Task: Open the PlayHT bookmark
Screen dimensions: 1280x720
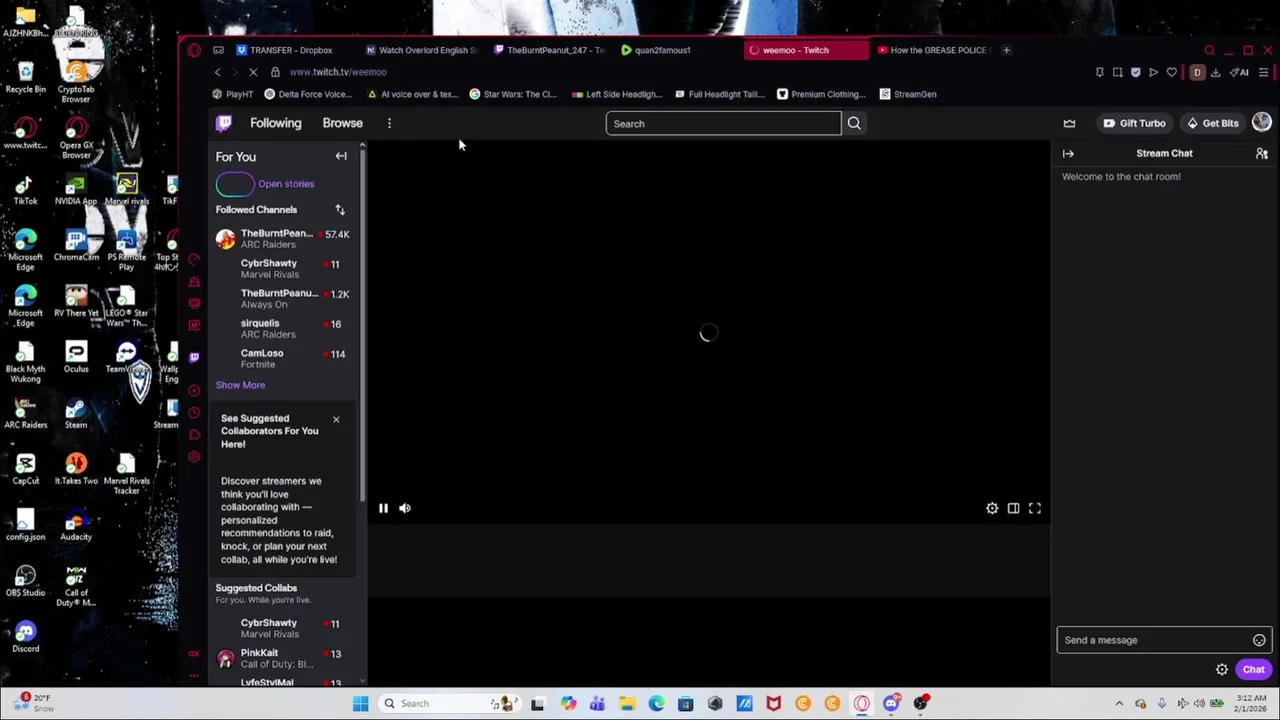Action: [232, 94]
